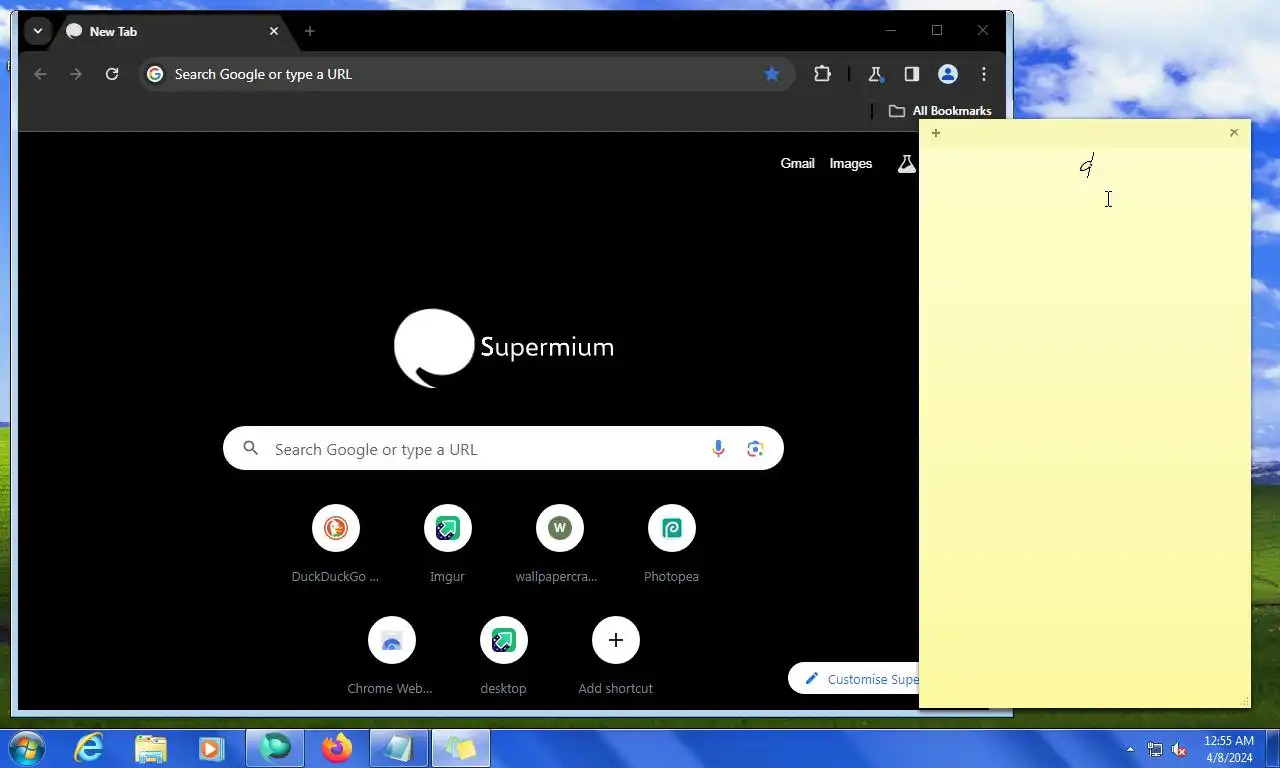Open the network tray icon

1155,749
